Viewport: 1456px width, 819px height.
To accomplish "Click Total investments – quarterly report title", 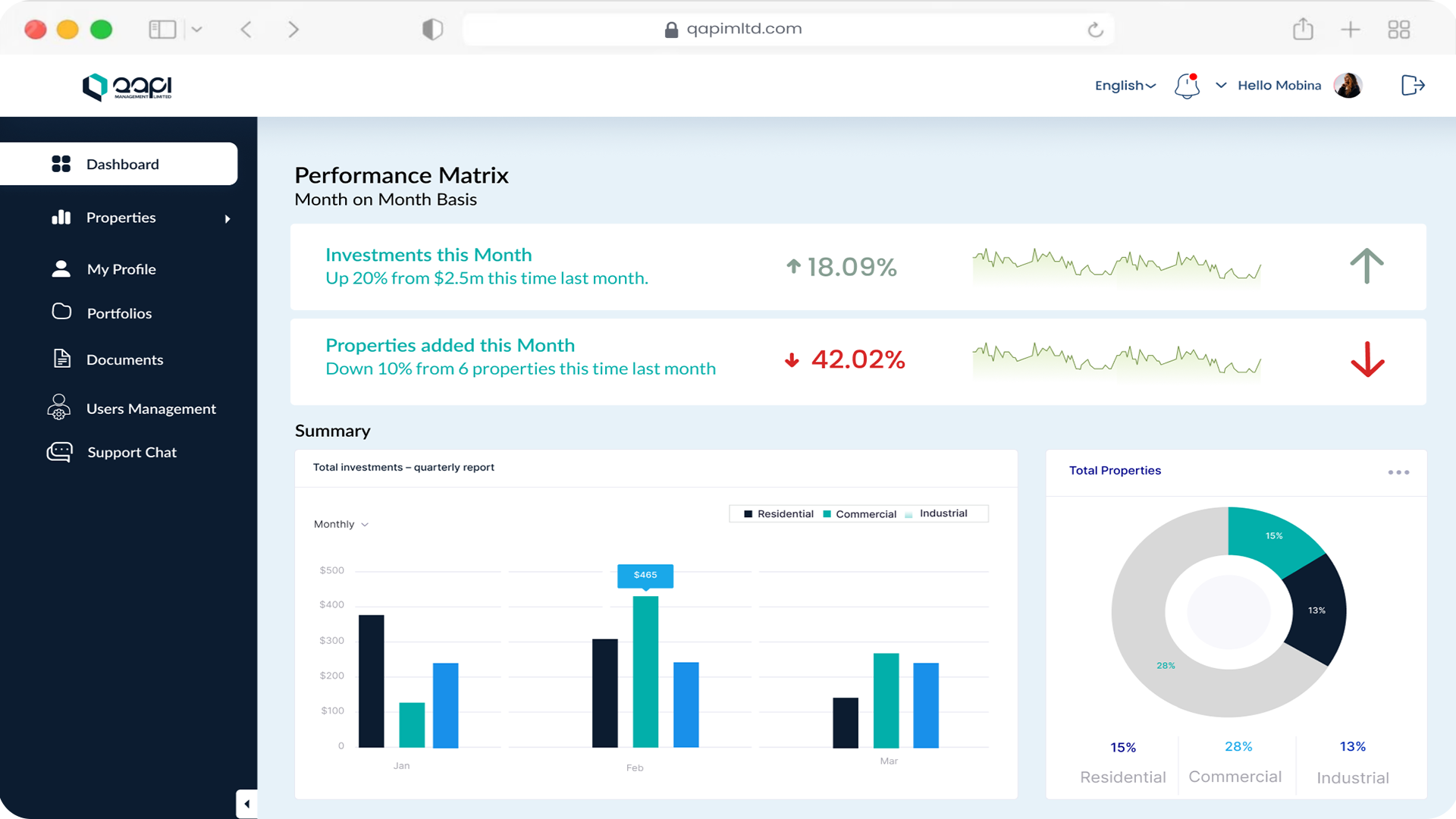I will tap(403, 467).
